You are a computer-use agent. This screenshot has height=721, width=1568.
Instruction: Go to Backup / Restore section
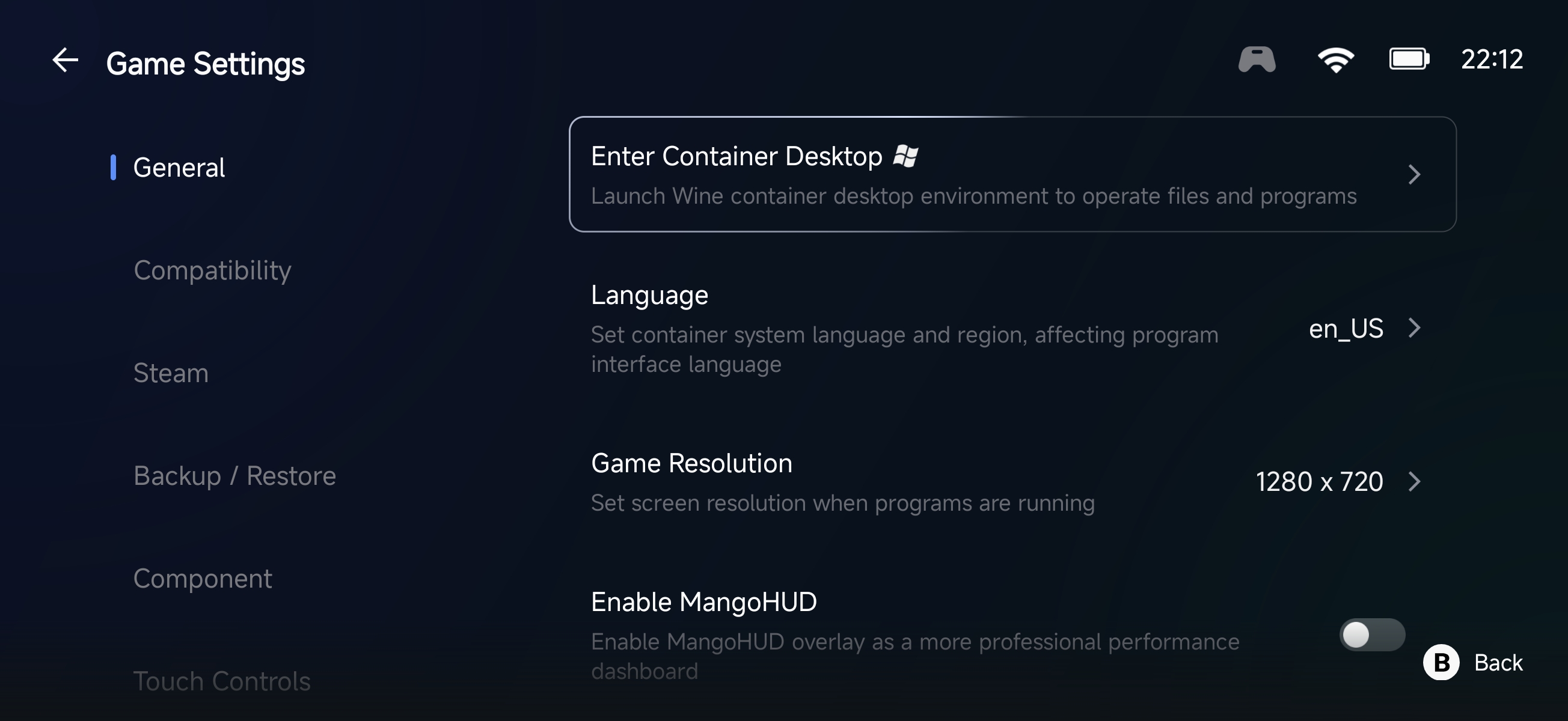(234, 476)
